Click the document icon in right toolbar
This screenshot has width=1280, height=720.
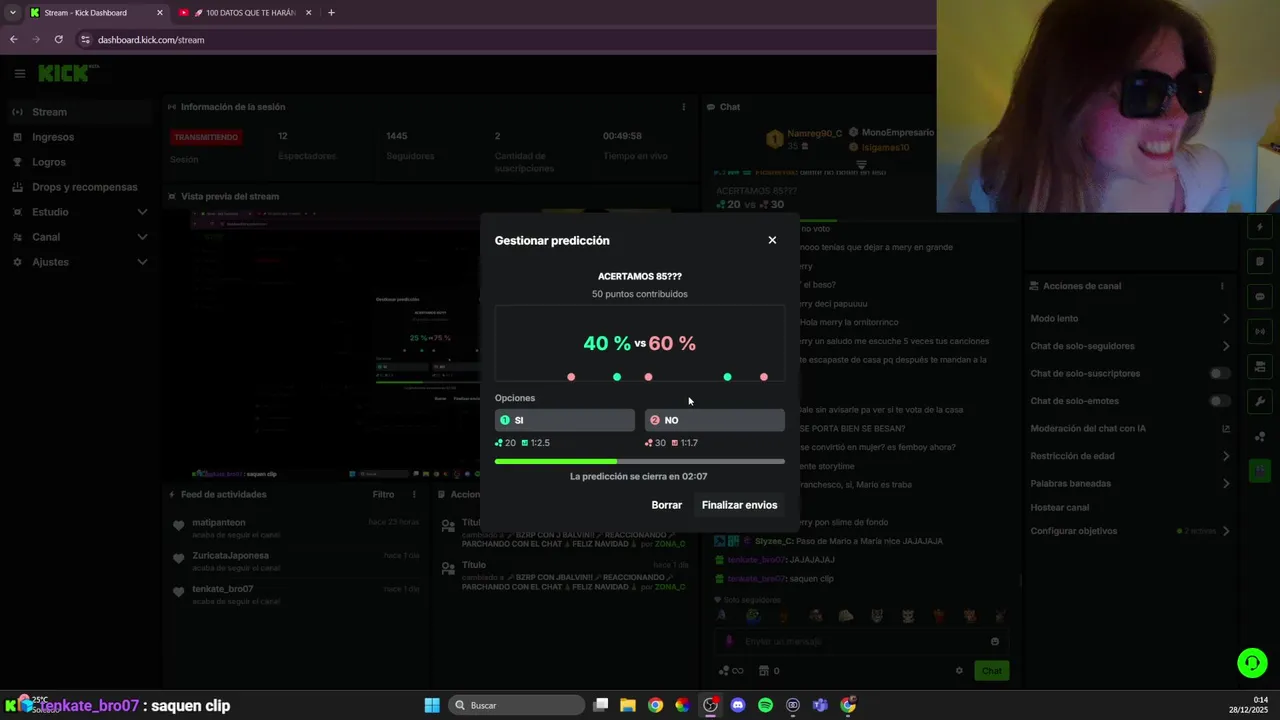click(1260, 262)
